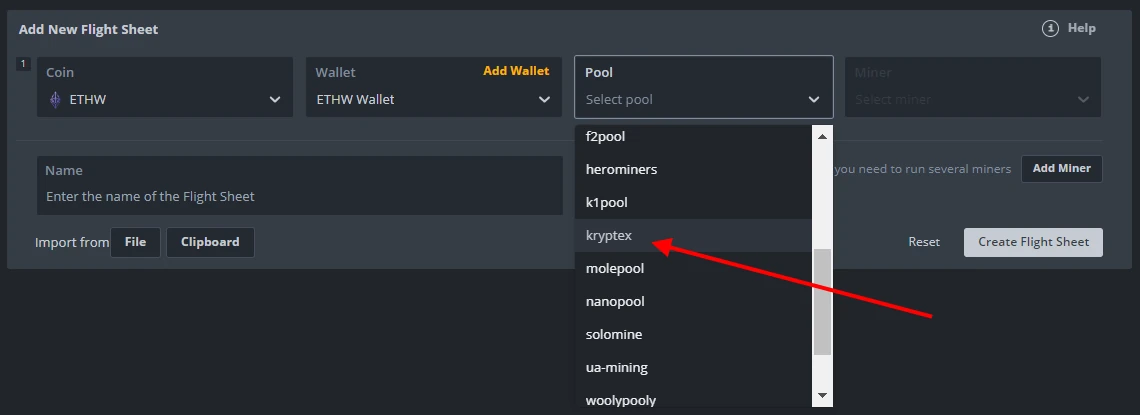Import flight sheet from File

pyautogui.click(x=135, y=242)
